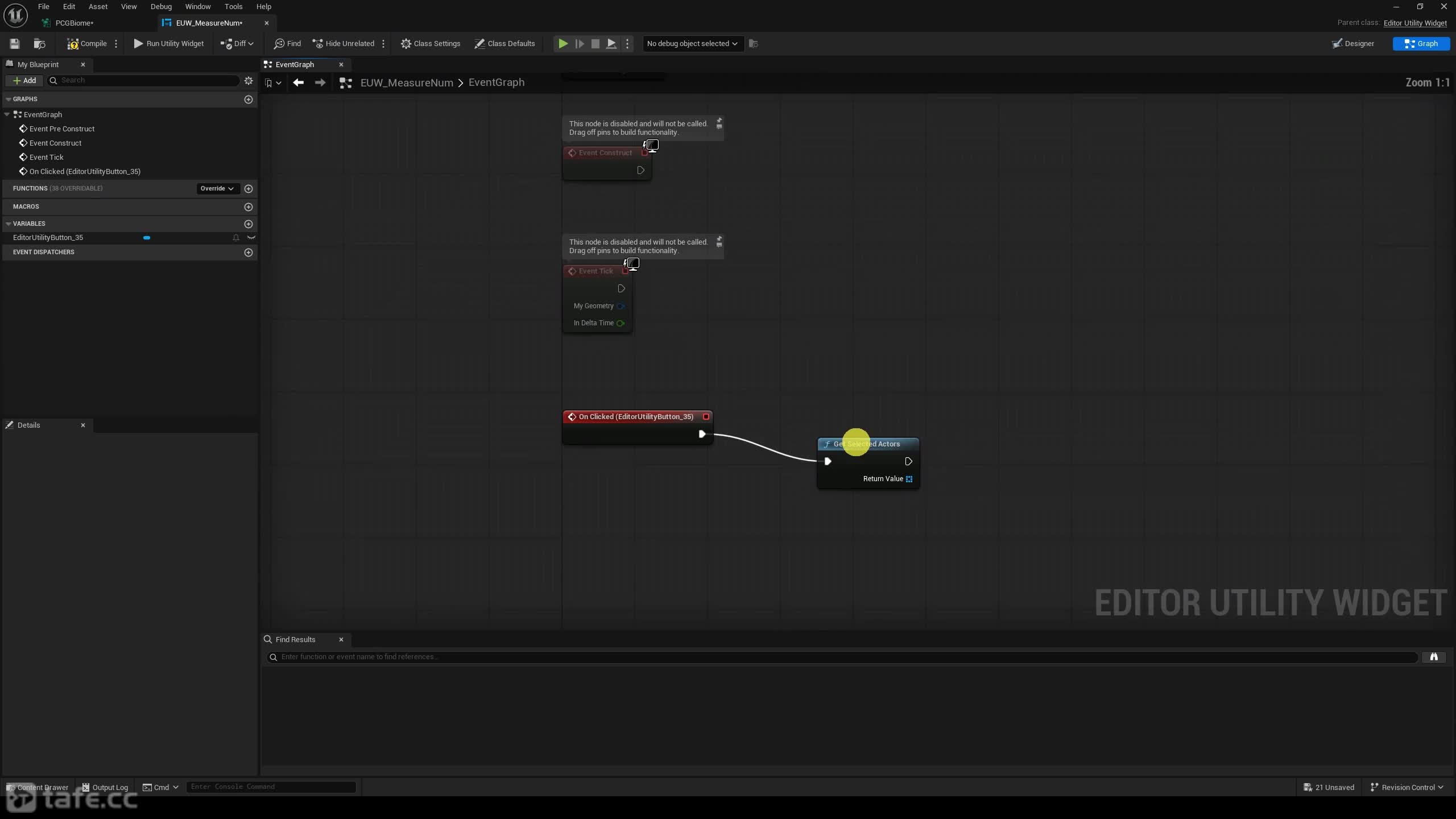The height and width of the screenshot is (819, 1456).
Task: Open My Blueprint settings gear
Action: coord(249,80)
